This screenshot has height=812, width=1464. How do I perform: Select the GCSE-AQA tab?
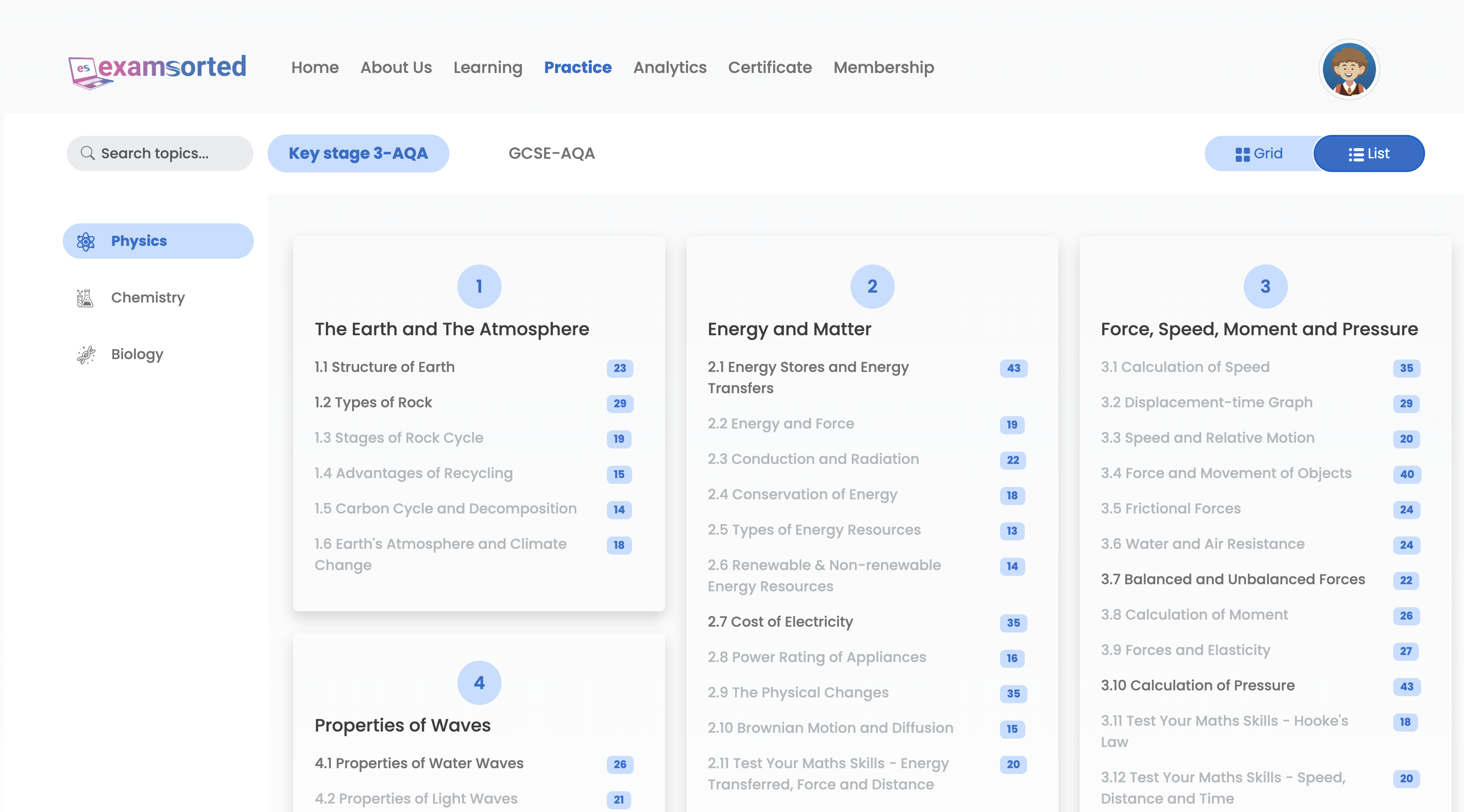[551, 153]
